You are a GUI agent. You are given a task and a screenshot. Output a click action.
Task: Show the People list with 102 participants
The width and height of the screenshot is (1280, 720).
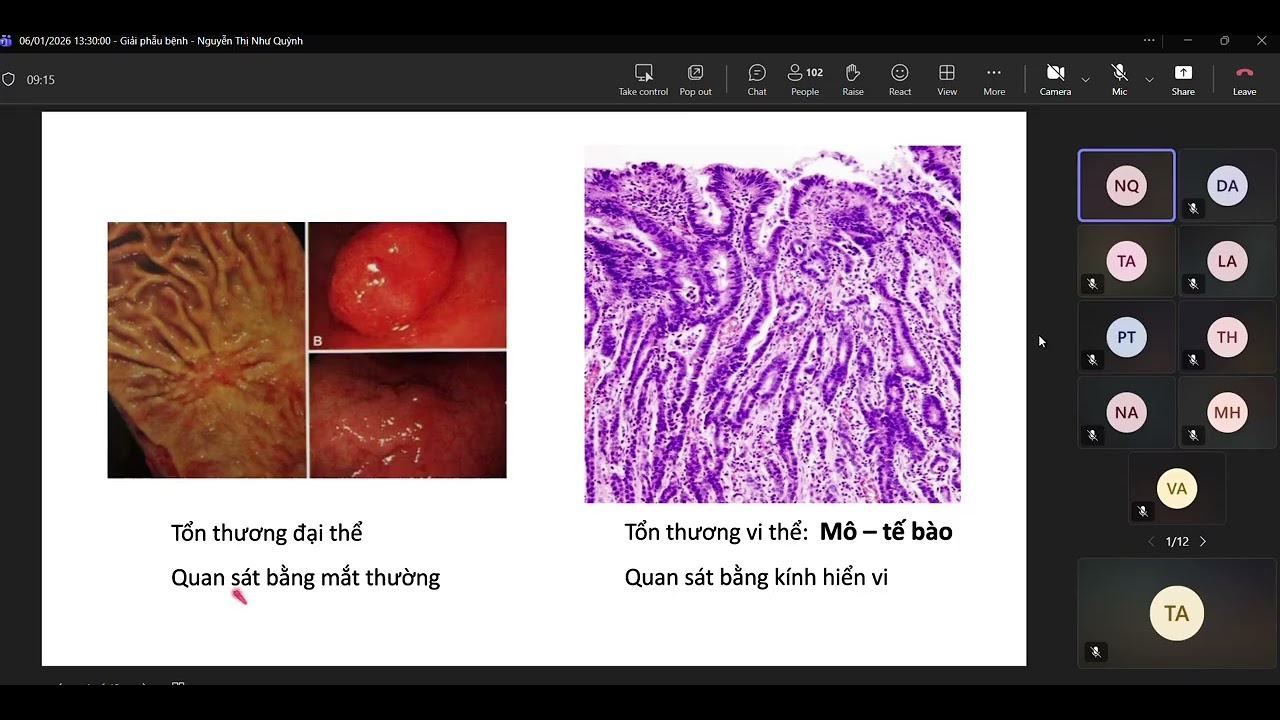tap(805, 80)
